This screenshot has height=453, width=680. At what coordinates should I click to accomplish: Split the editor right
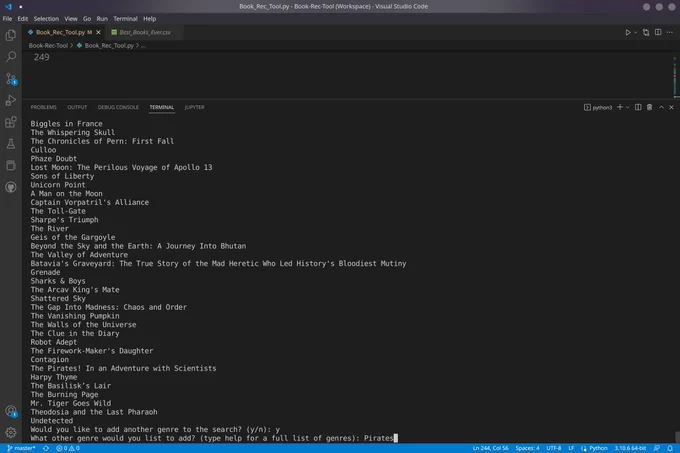[658, 33]
